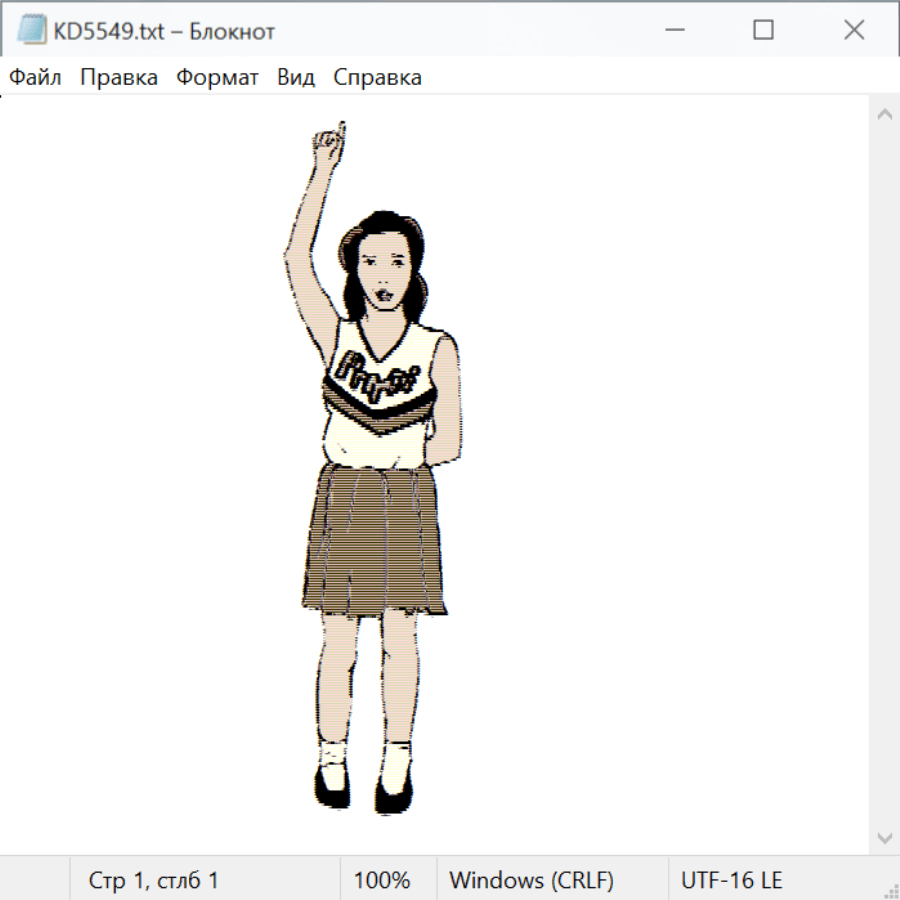
Task: Click the KD5549.txt title bar text
Action: click(164, 31)
